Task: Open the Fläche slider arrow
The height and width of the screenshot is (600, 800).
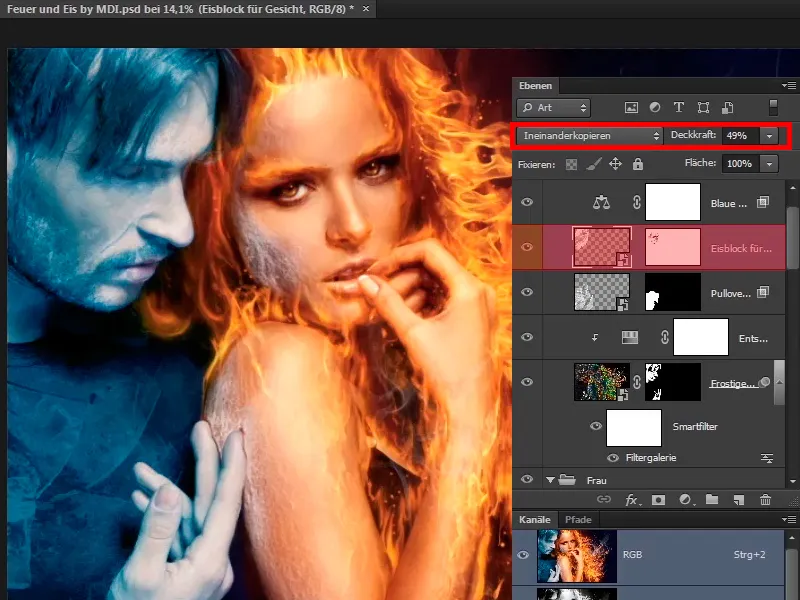Action: click(x=769, y=164)
